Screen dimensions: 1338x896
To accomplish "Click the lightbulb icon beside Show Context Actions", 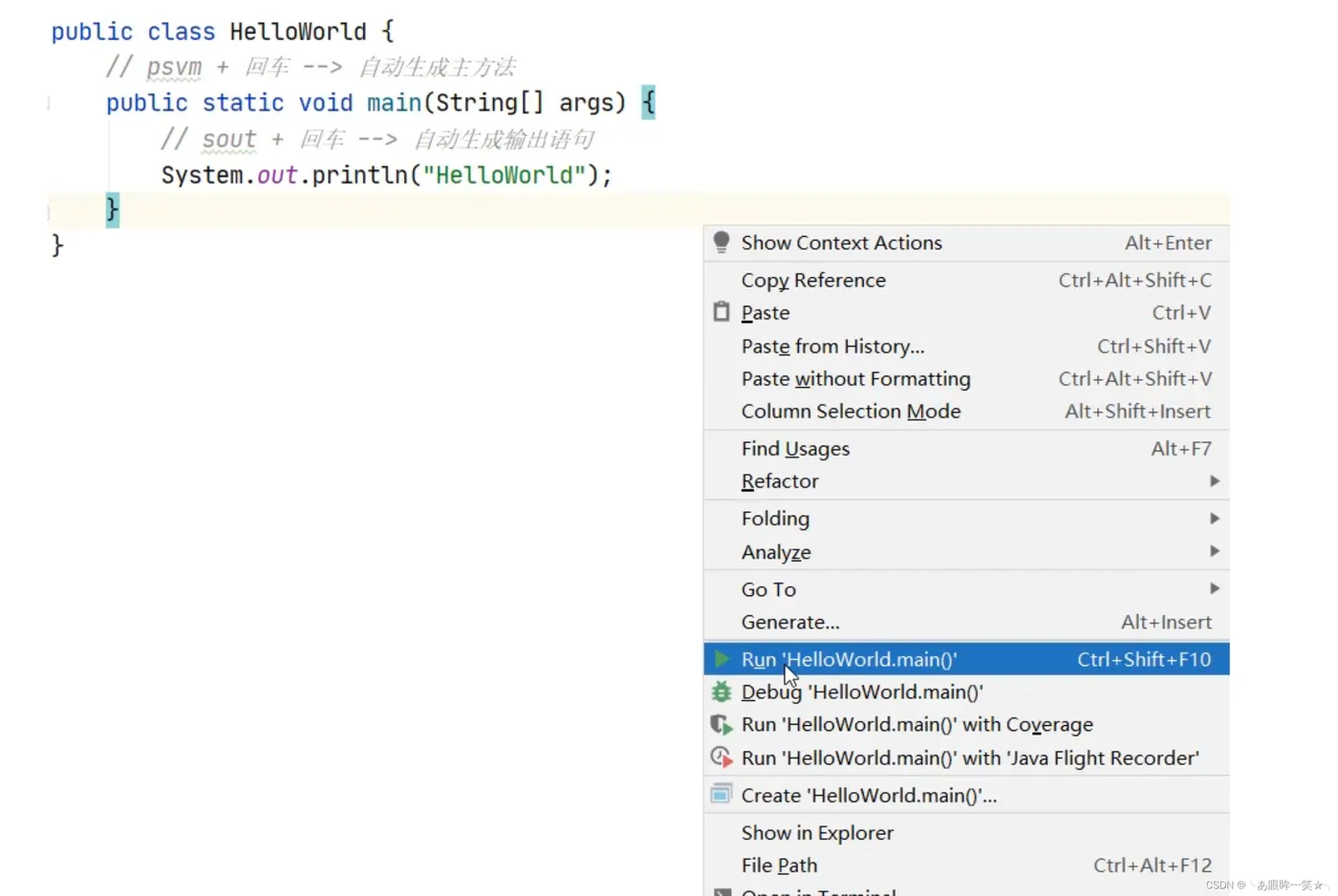I will coord(722,243).
